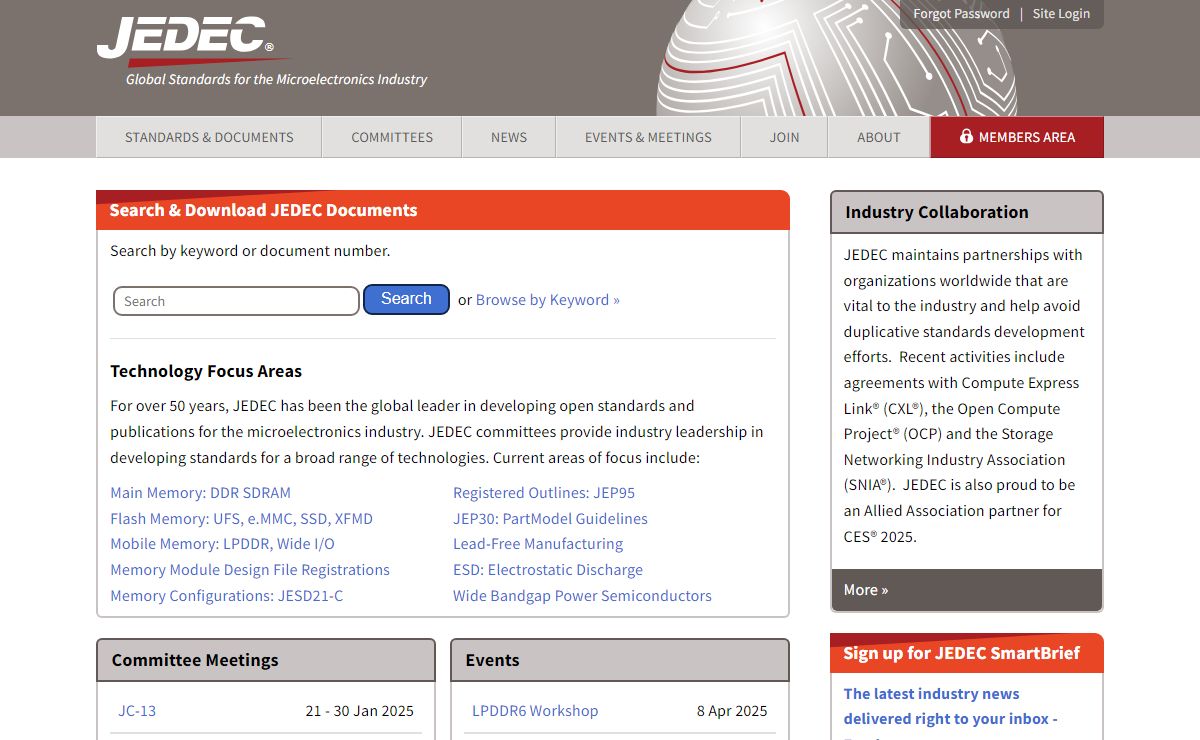Open Registered Outlines: JEP95 link
The width and height of the screenshot is (1200, 740).
point(544,493)
